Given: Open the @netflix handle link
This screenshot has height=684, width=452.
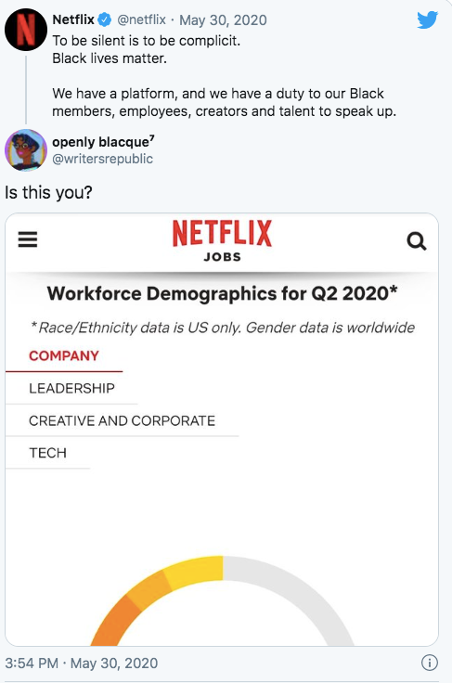Looking at the screenshot, I should pos(141,20).
